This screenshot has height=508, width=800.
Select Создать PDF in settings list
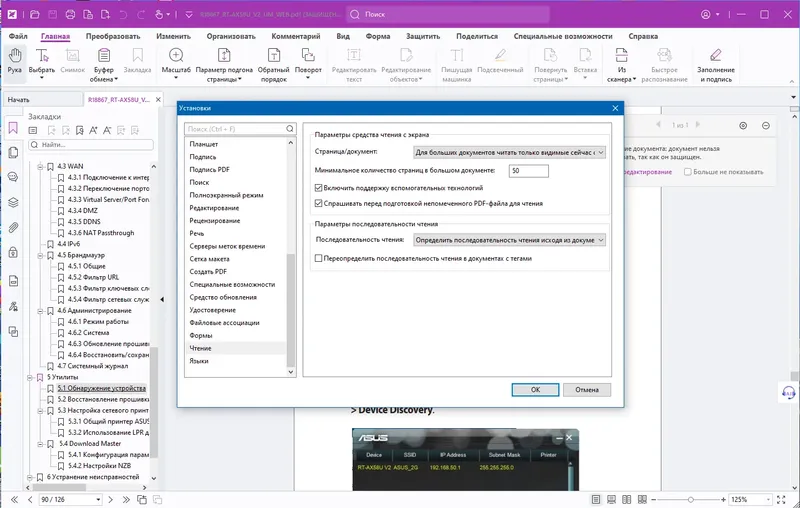click(x=208, y=272)
